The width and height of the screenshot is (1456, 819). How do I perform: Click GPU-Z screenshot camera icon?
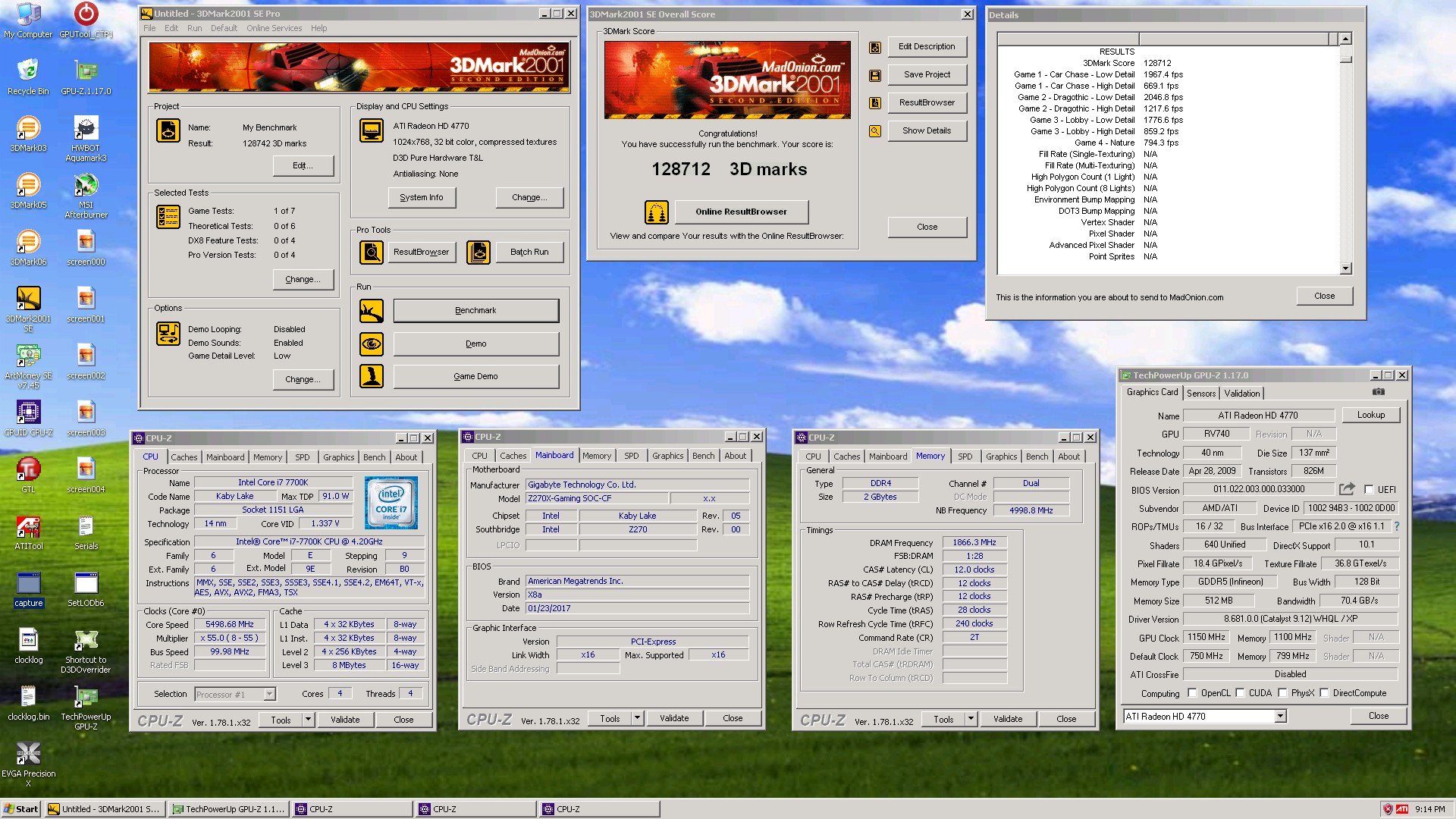click(1378, 392)
